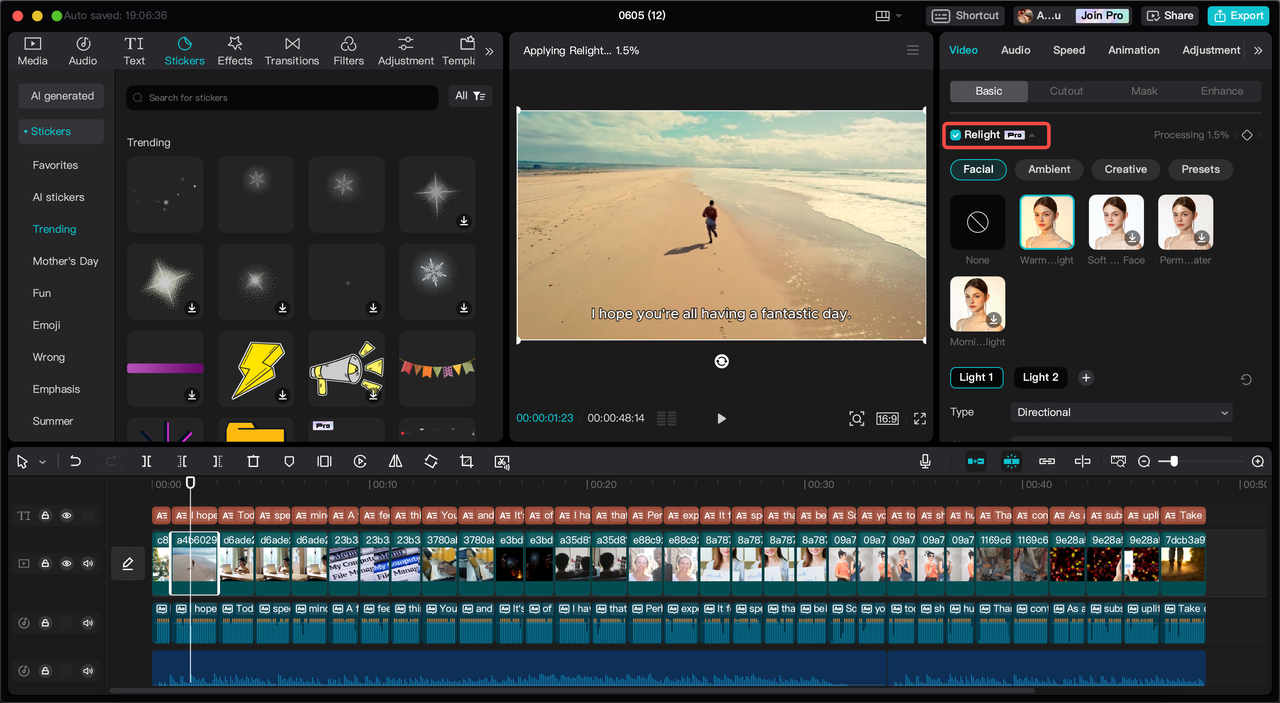Open the All sticker filter dropdown
Screen dimensions: 1280x703
point(469,96)
